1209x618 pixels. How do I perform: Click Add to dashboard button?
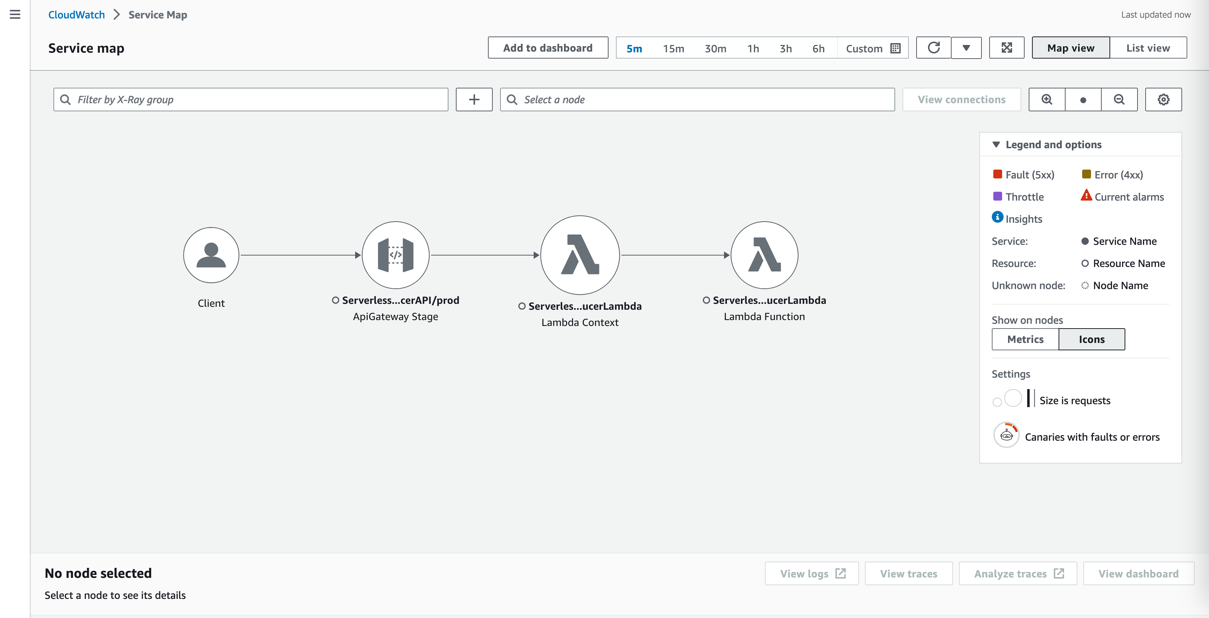[547, 48]
